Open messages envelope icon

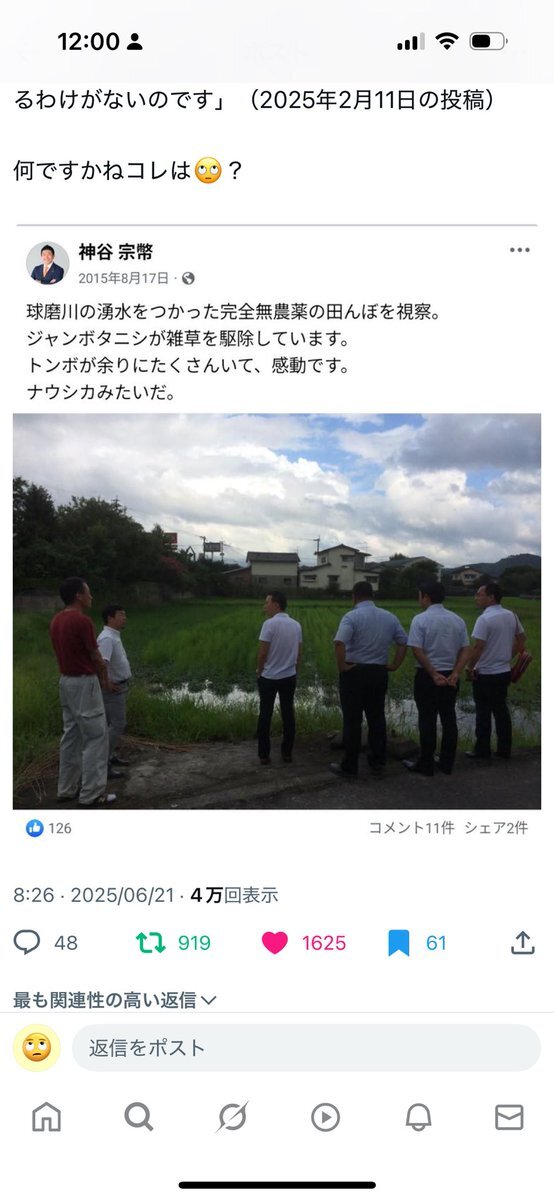click(509, 1117)
